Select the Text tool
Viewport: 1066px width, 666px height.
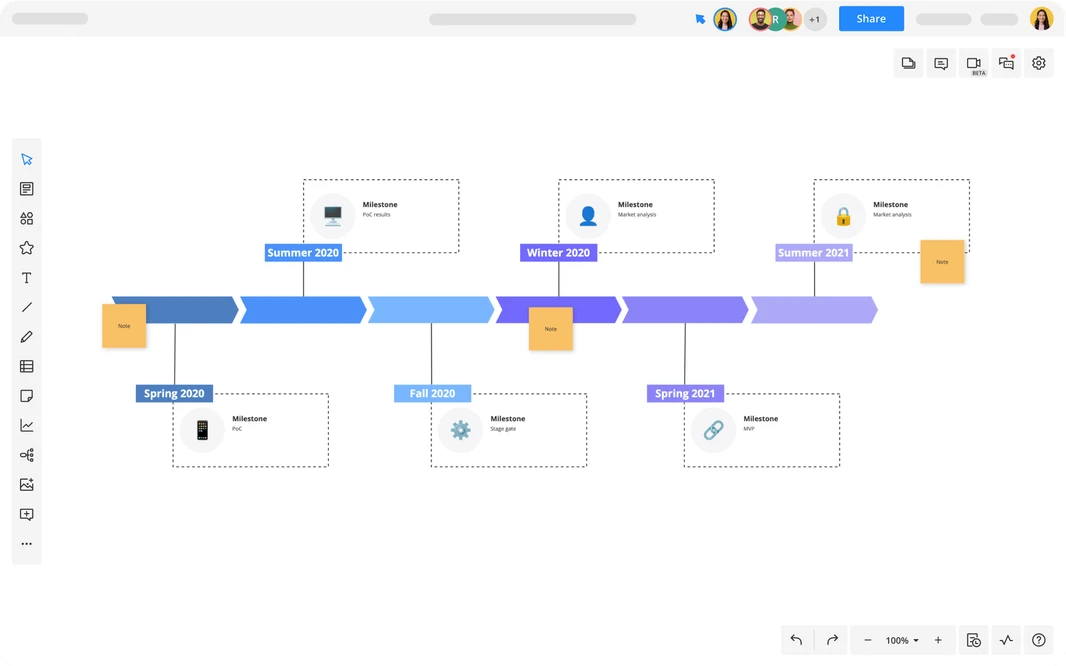coord(27,277)
